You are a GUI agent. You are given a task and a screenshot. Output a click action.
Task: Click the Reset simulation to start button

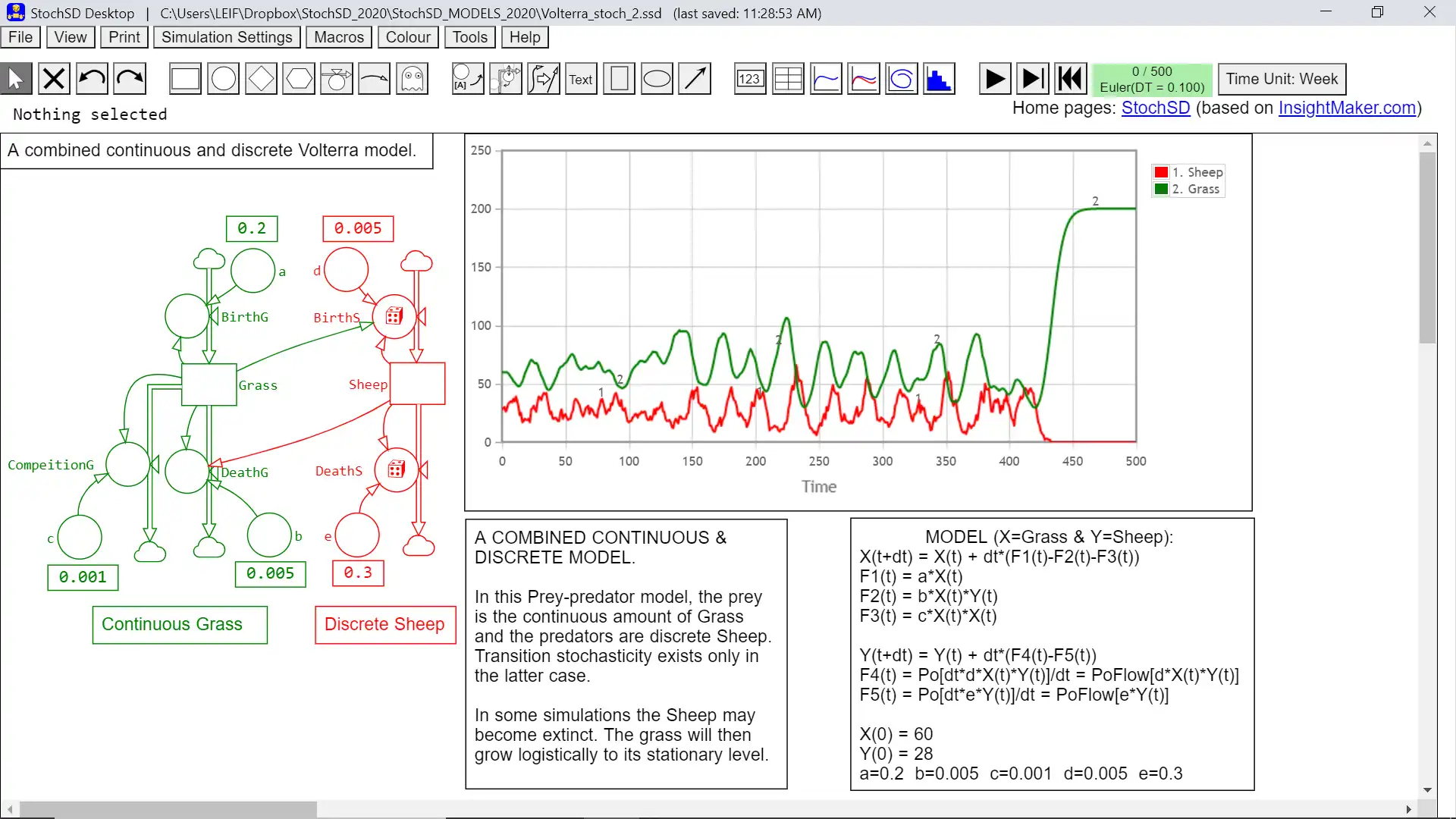coord(1068,78)
